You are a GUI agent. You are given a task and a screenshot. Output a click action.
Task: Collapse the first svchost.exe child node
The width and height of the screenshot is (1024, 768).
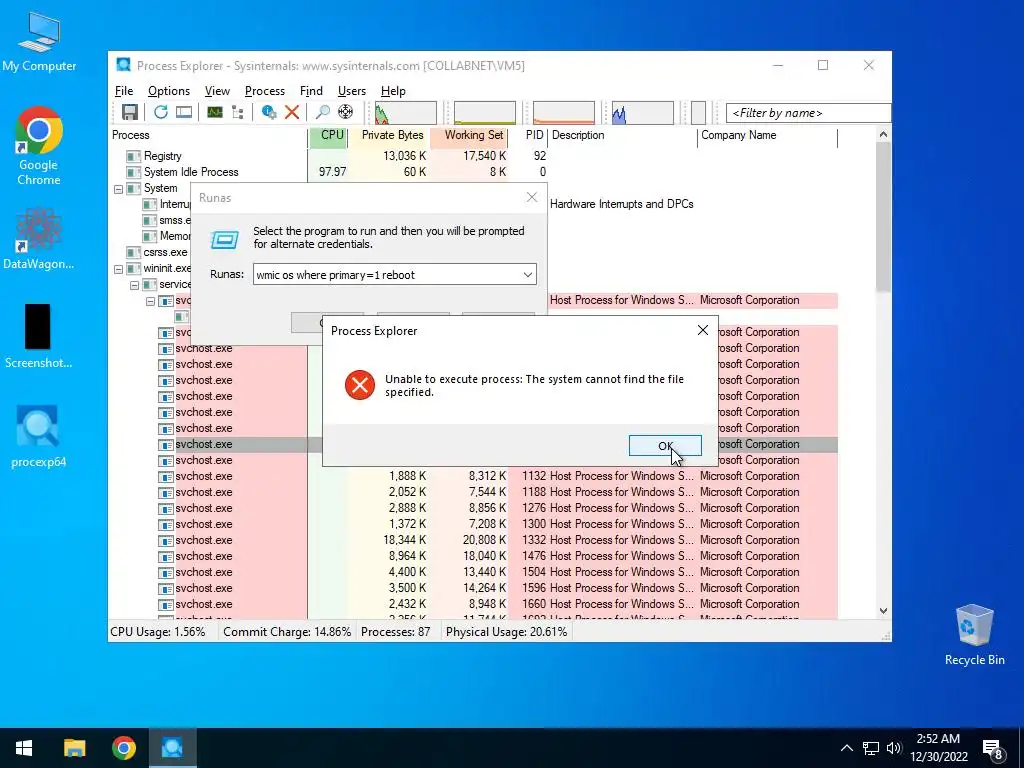(x=150, y=301)
